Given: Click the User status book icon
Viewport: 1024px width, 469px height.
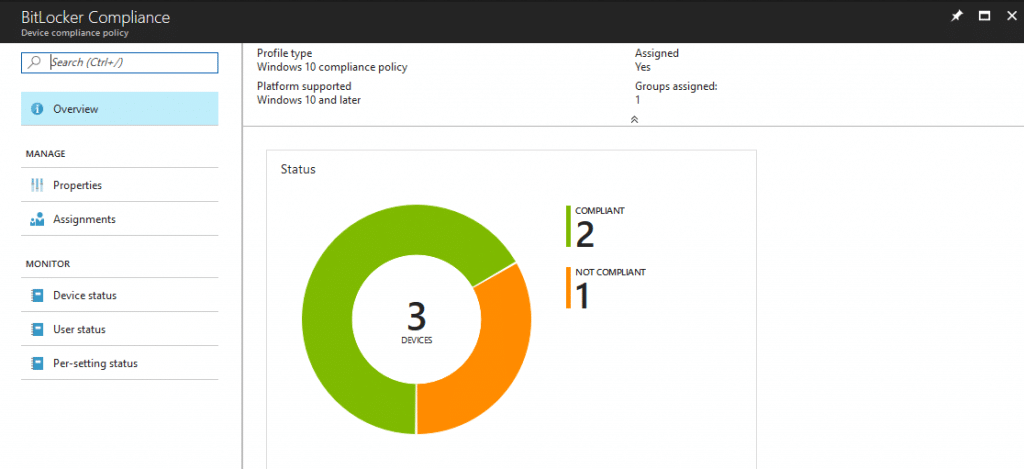Looking at the screenshot, I should click(37, 329).
